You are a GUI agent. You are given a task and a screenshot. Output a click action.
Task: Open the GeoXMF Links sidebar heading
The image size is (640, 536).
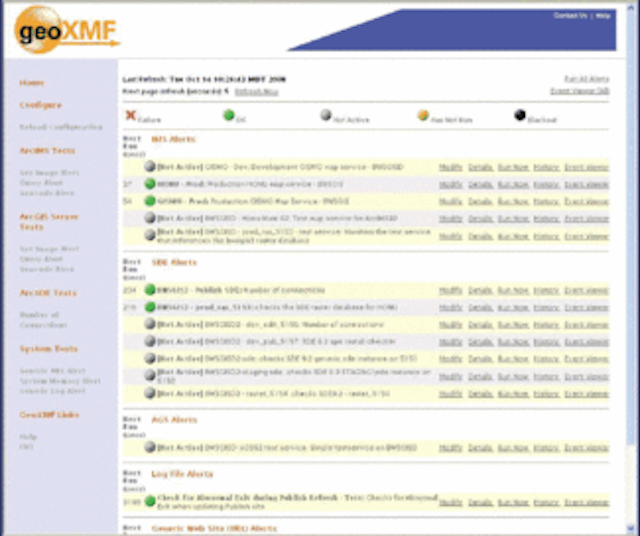pyautogui.click(x=49, y=415)
